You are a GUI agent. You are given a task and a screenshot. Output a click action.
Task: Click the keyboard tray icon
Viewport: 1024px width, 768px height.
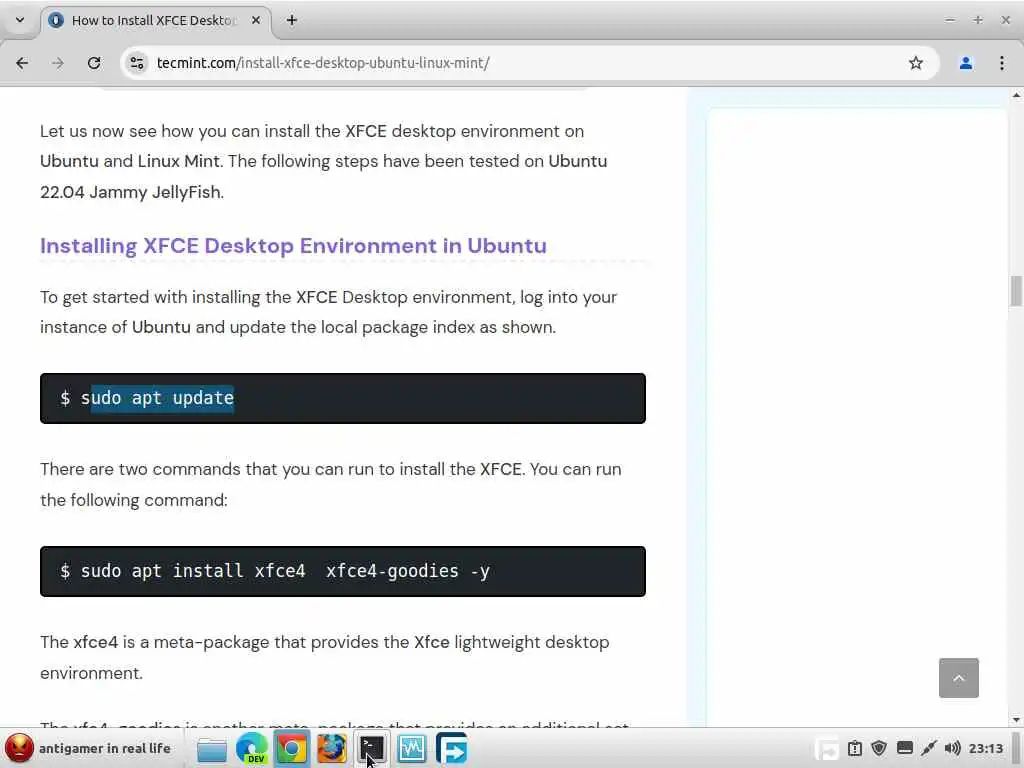904,748
